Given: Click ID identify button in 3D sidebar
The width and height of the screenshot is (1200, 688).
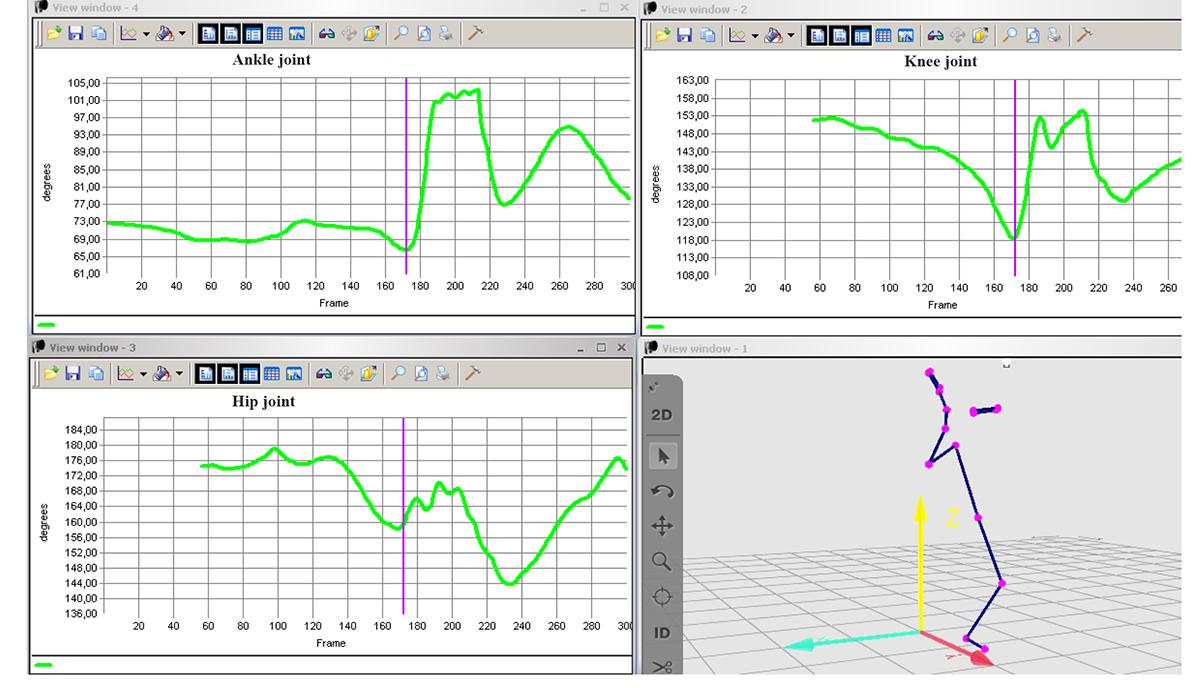Looking at the screenshot, I should [661, 633].
